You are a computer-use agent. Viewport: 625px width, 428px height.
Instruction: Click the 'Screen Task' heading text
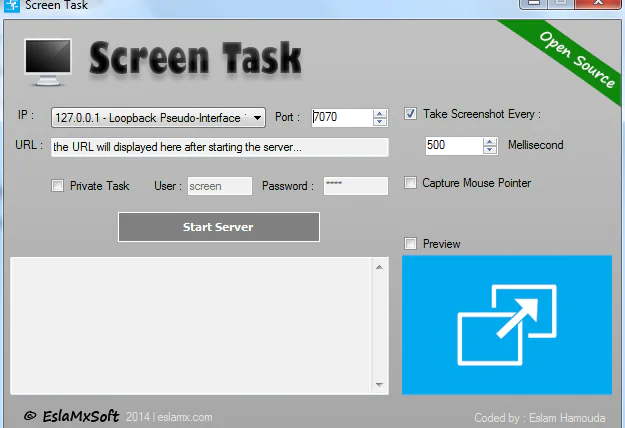coord(195,59)
